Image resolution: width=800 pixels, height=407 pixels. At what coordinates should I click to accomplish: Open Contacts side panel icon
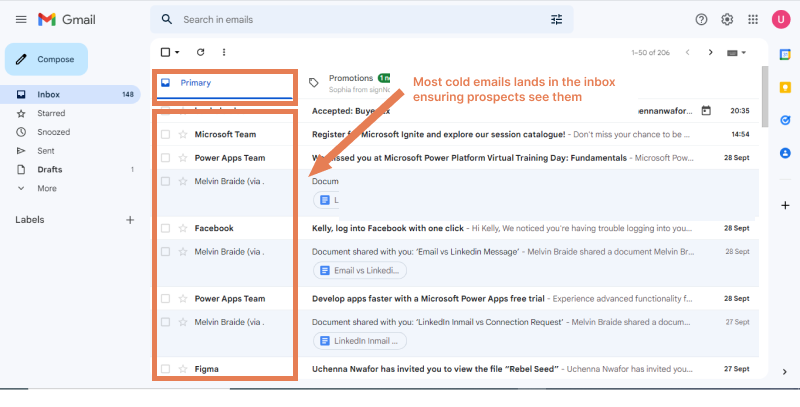pos(785,153)
